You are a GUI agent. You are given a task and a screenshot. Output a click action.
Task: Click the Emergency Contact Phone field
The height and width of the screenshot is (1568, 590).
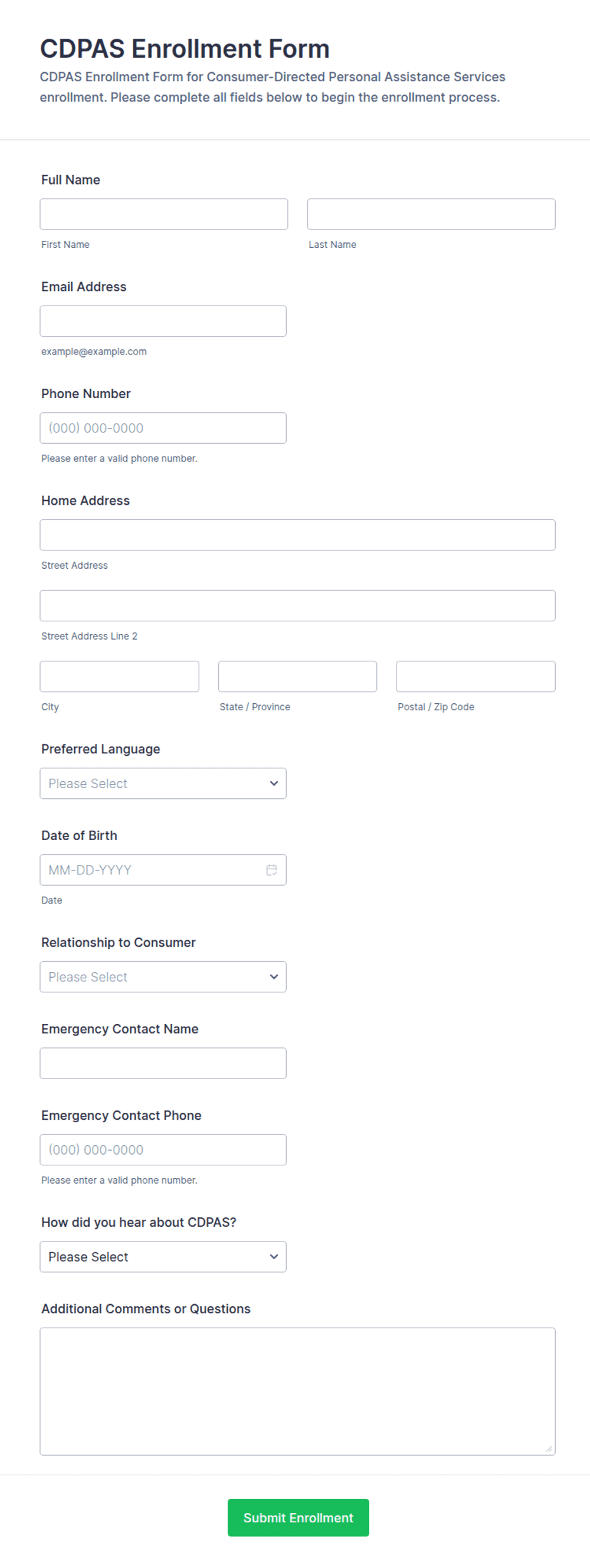[x=163, y=1150]
